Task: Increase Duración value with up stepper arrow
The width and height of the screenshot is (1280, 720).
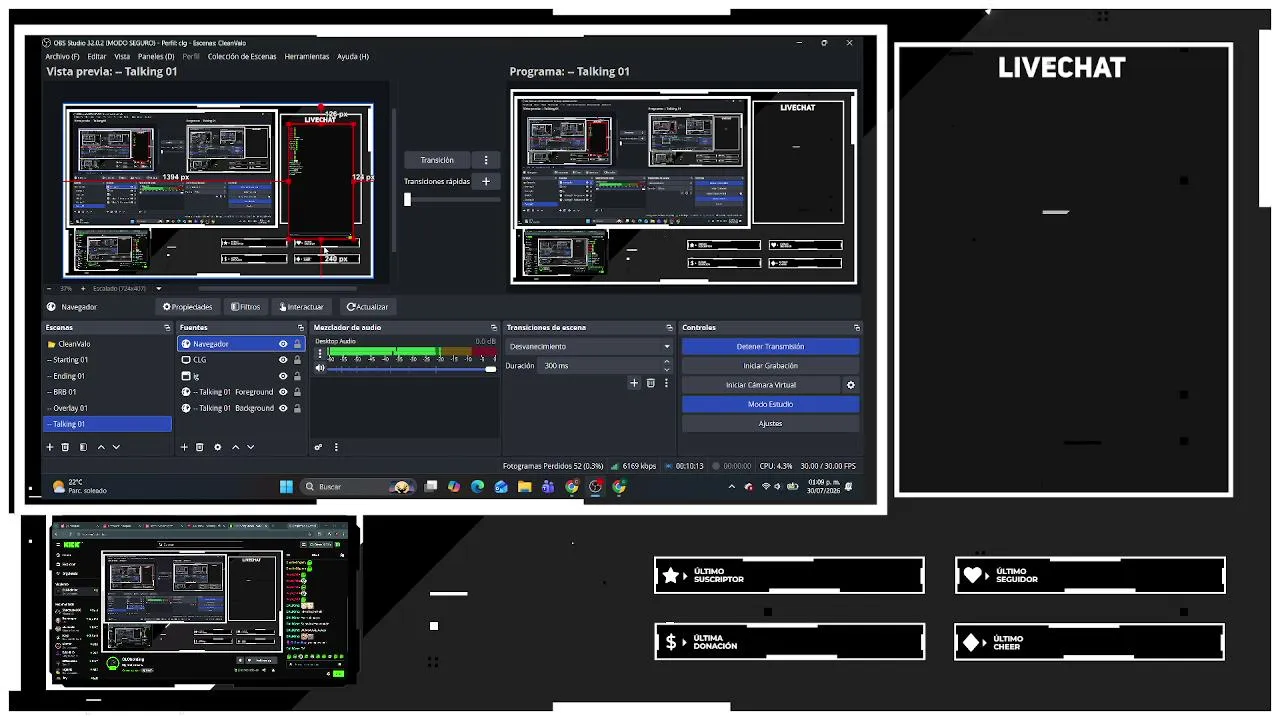Action: pyautogui.click(x=667, y=362)
